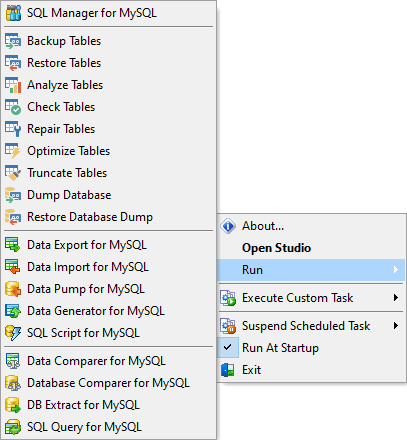Click the Exit label

click(252, 370)
